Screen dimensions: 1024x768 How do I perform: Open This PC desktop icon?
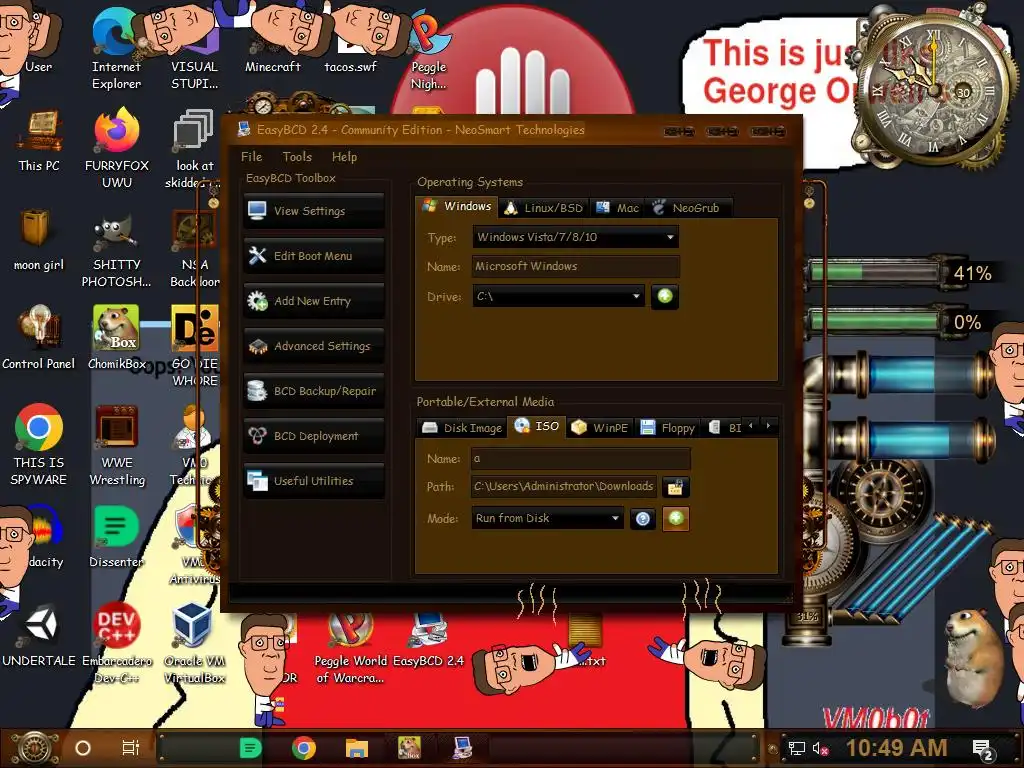[39, 141]
